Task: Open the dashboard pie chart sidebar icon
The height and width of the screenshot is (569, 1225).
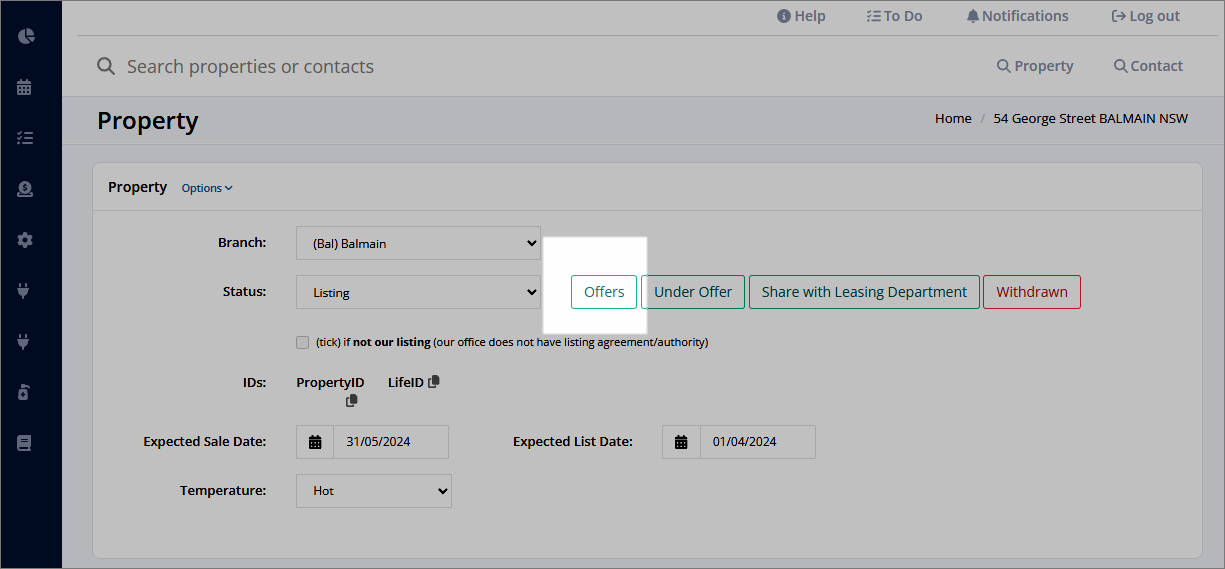Action: click(x=26, y=36)
